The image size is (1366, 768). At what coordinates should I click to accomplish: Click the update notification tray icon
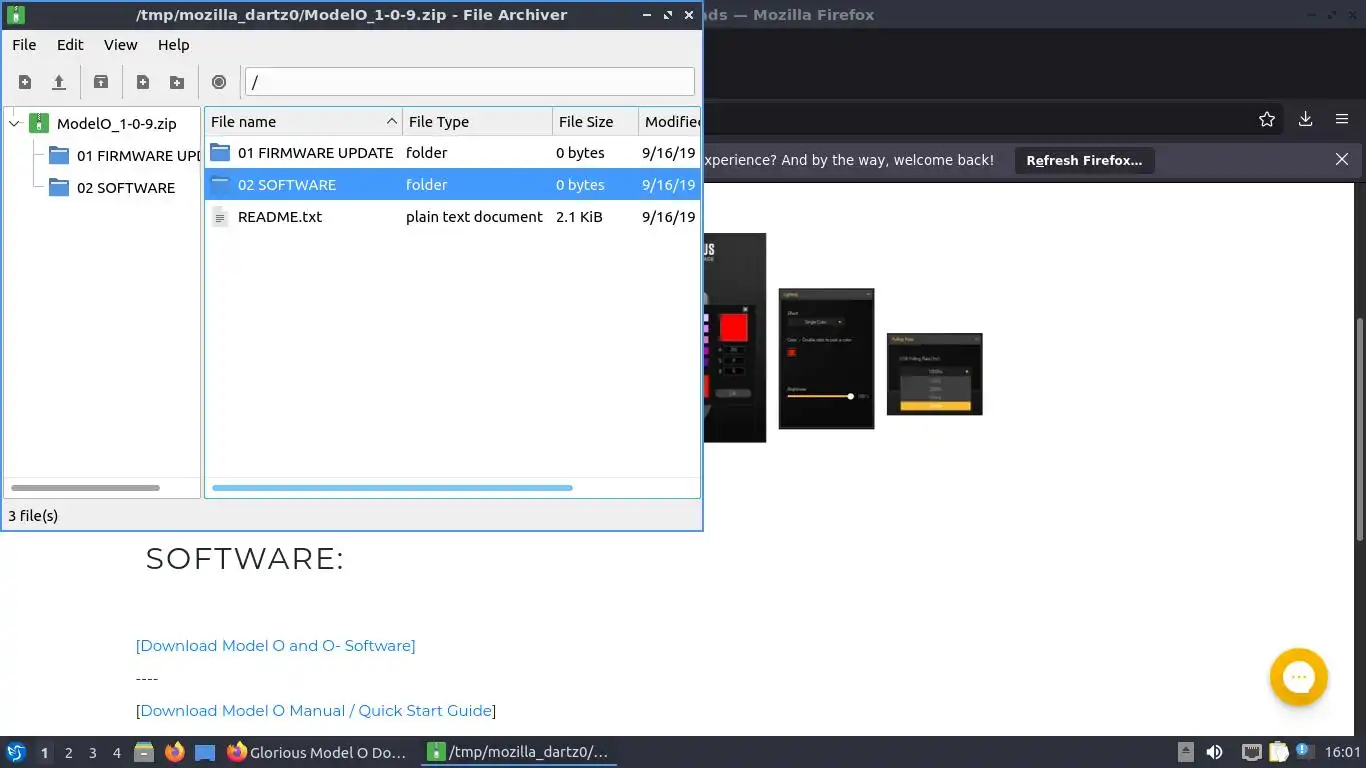tap(1304, 750)
